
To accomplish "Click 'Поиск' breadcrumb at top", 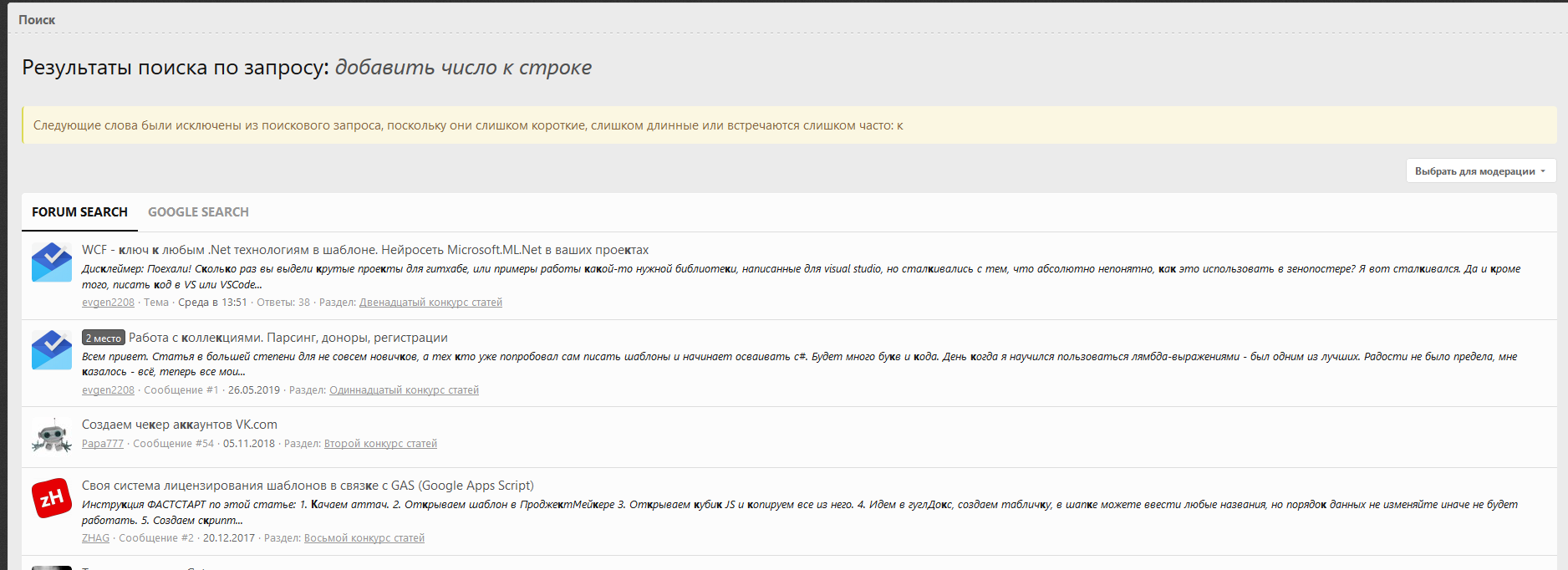I will pyautogui.click(x=37, y=20).
